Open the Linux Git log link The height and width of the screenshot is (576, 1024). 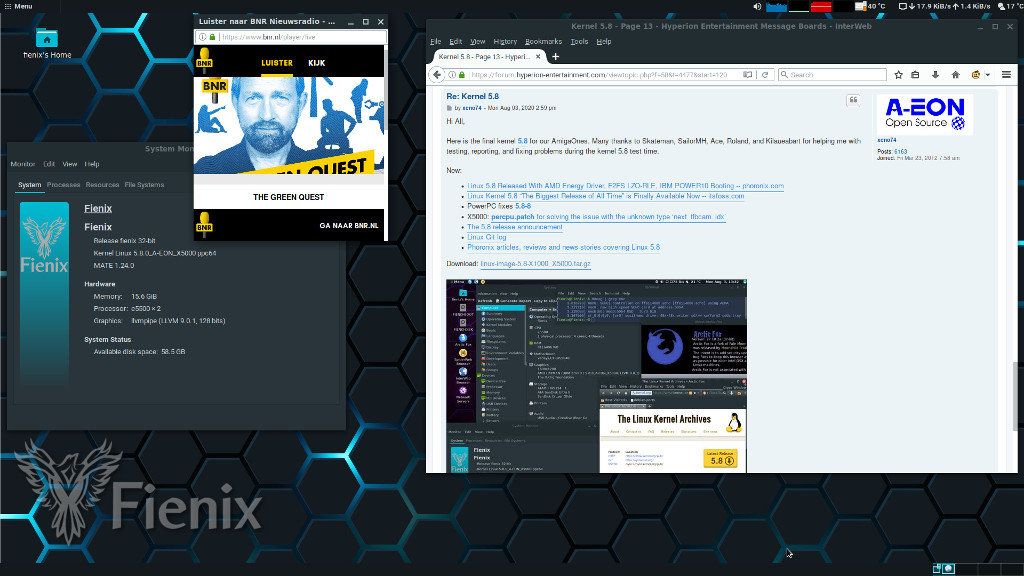[487, 237]
